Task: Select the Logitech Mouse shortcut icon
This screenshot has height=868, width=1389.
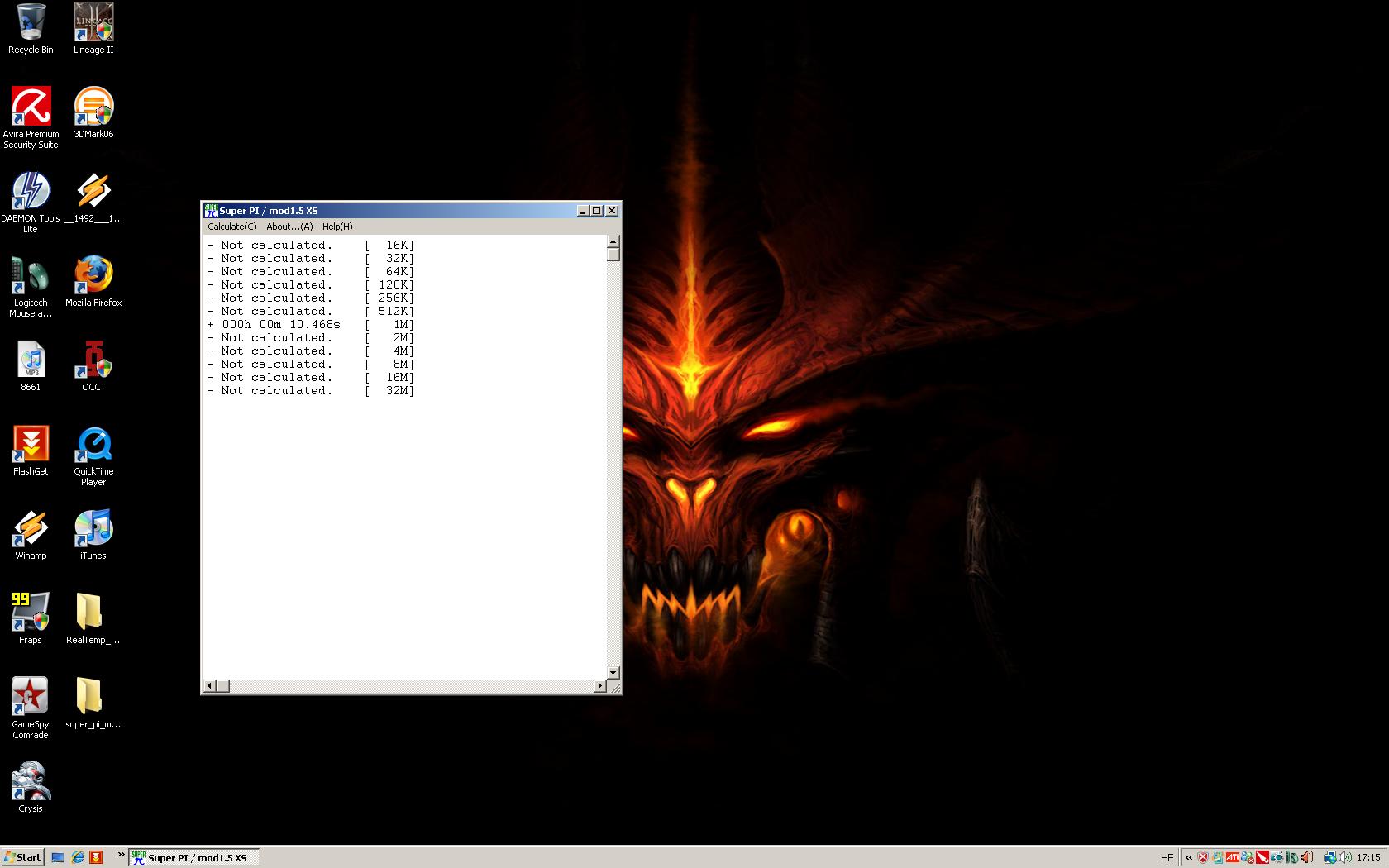Action: click(x=31, y=287)
